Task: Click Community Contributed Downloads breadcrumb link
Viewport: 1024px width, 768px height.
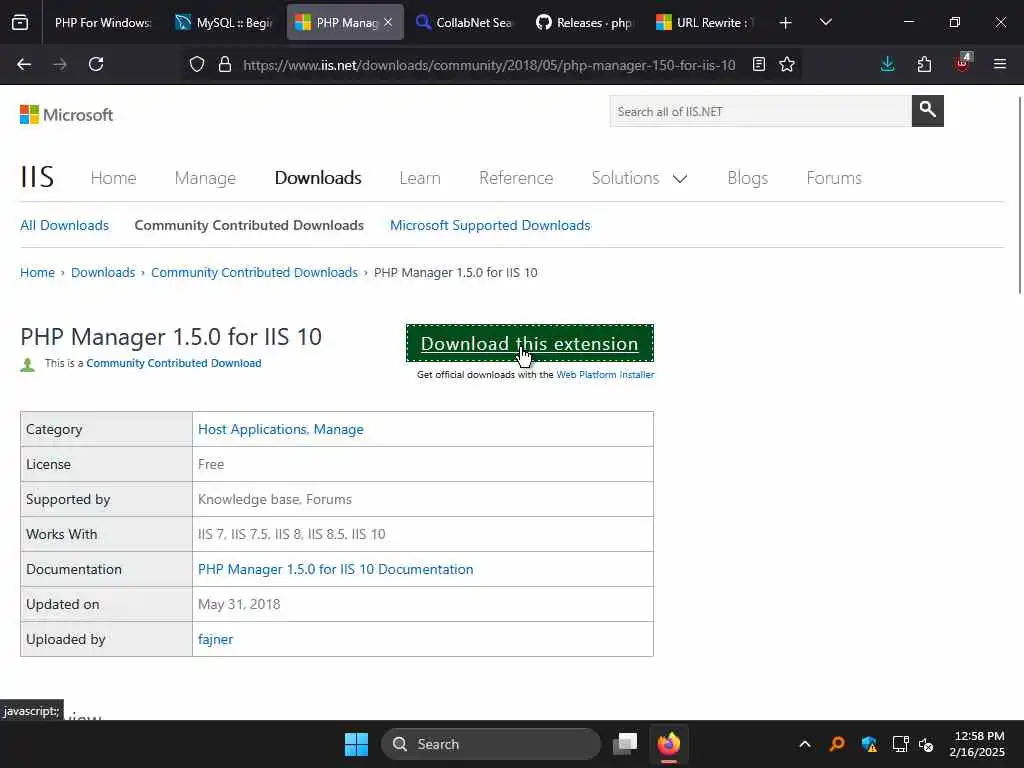Action: tap(255, 272)
